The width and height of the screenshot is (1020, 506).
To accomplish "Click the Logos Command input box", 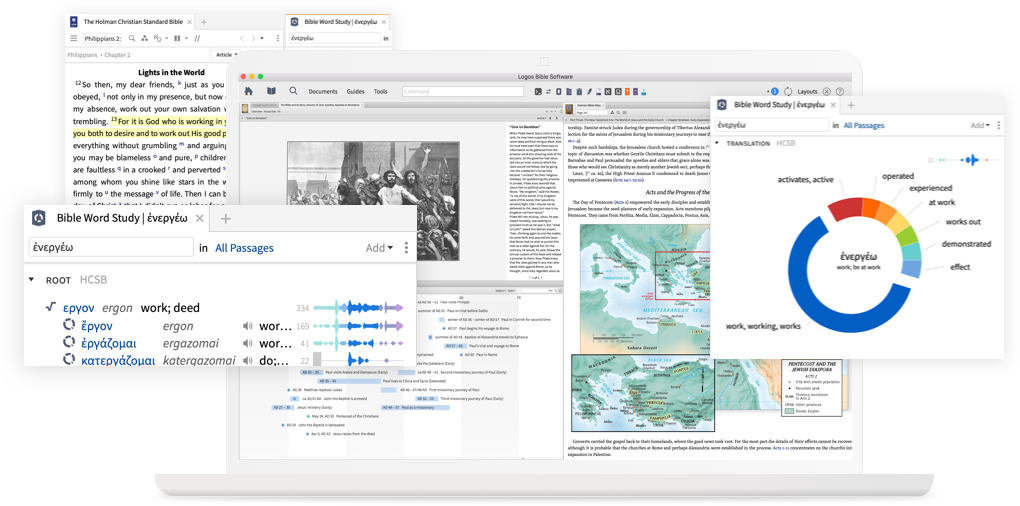I will pos(463,92).
